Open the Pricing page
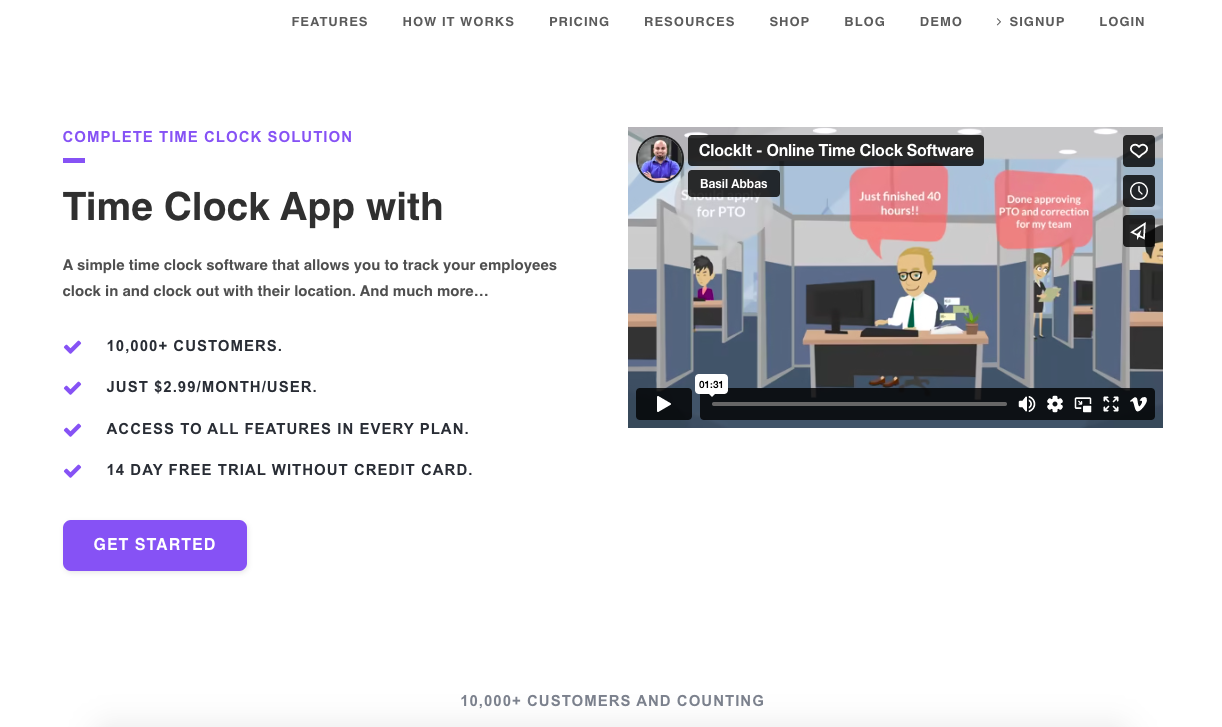1222x727 pixels. pos(579,21)
